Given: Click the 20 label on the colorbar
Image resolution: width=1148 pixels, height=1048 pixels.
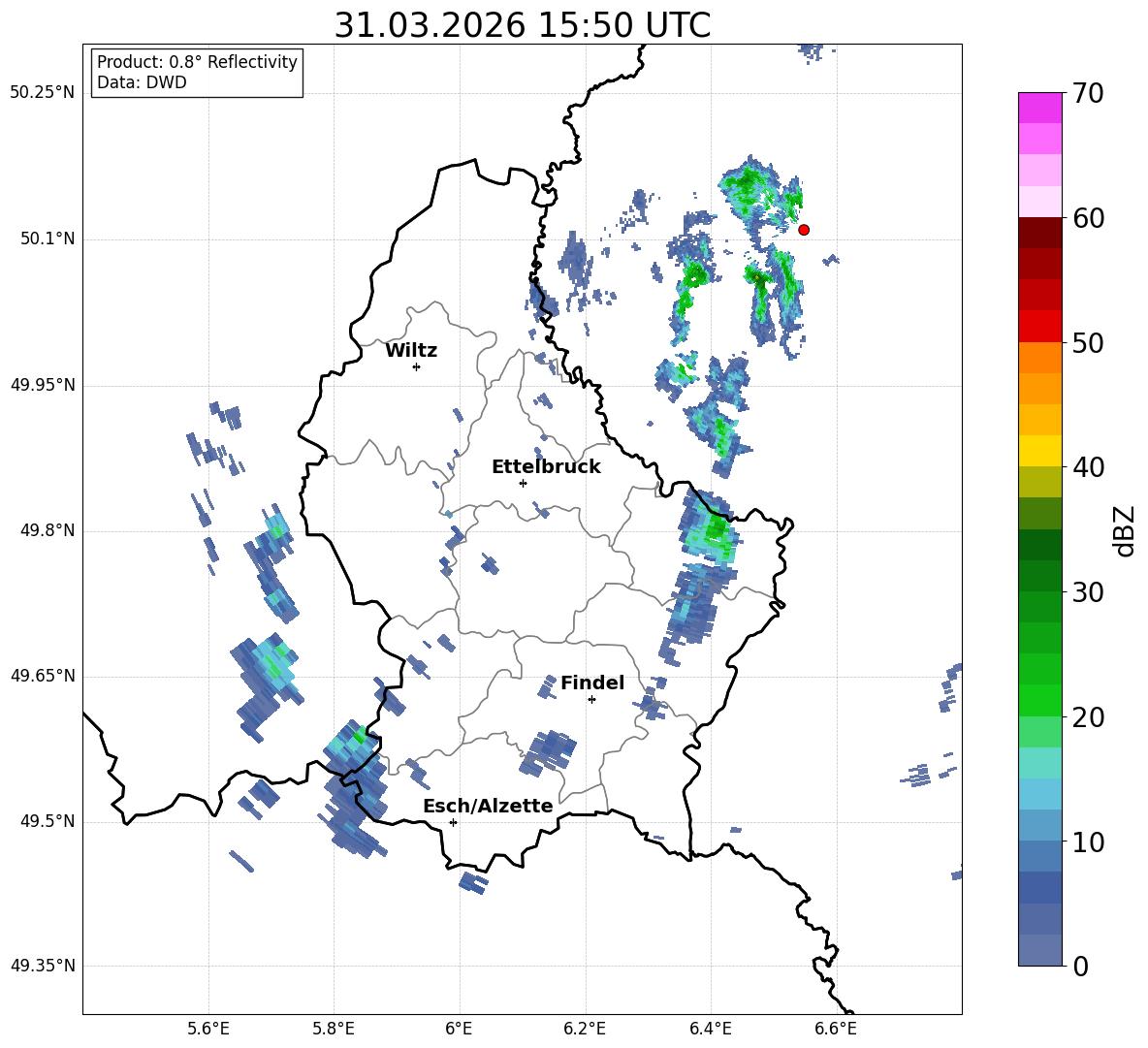Looking at the screenshot, I should pyautogui.click(x=1088, y=717).
